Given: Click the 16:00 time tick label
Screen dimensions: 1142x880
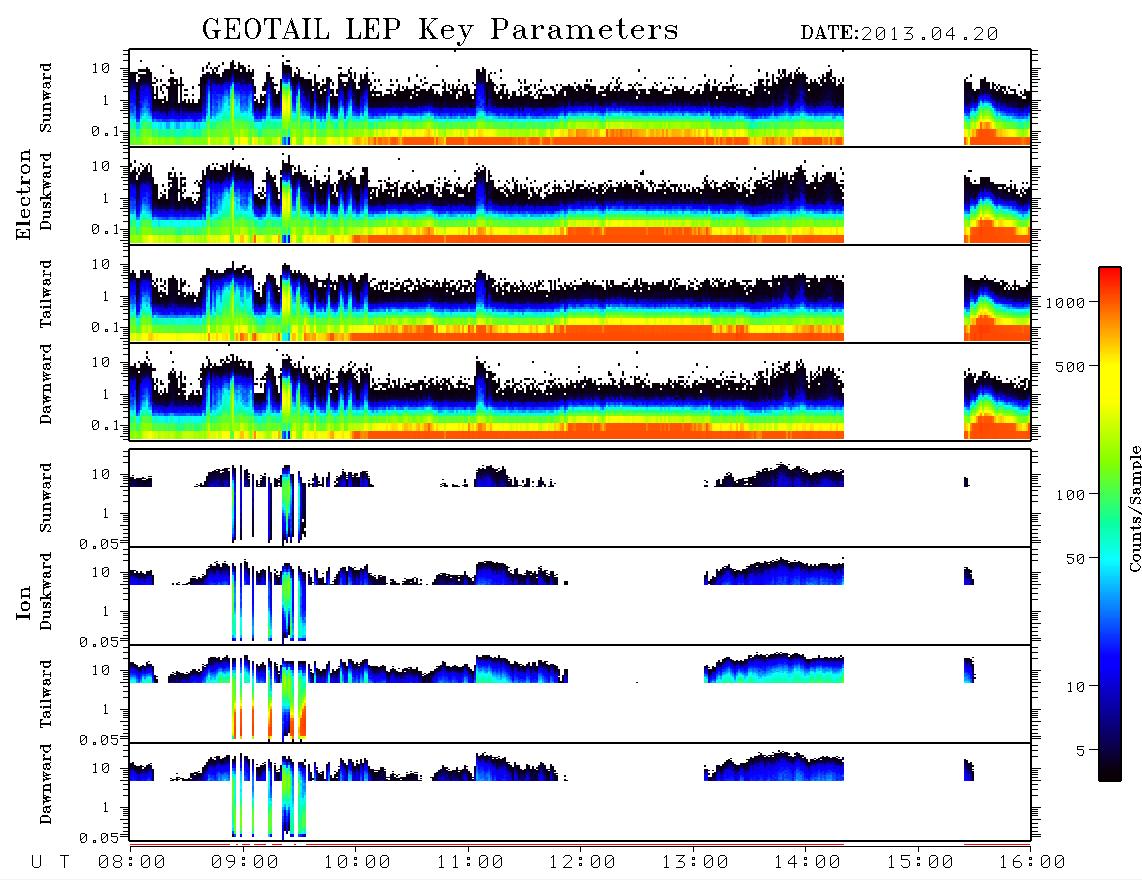Looking at the screenshot, I should (x=1031, y=863).
